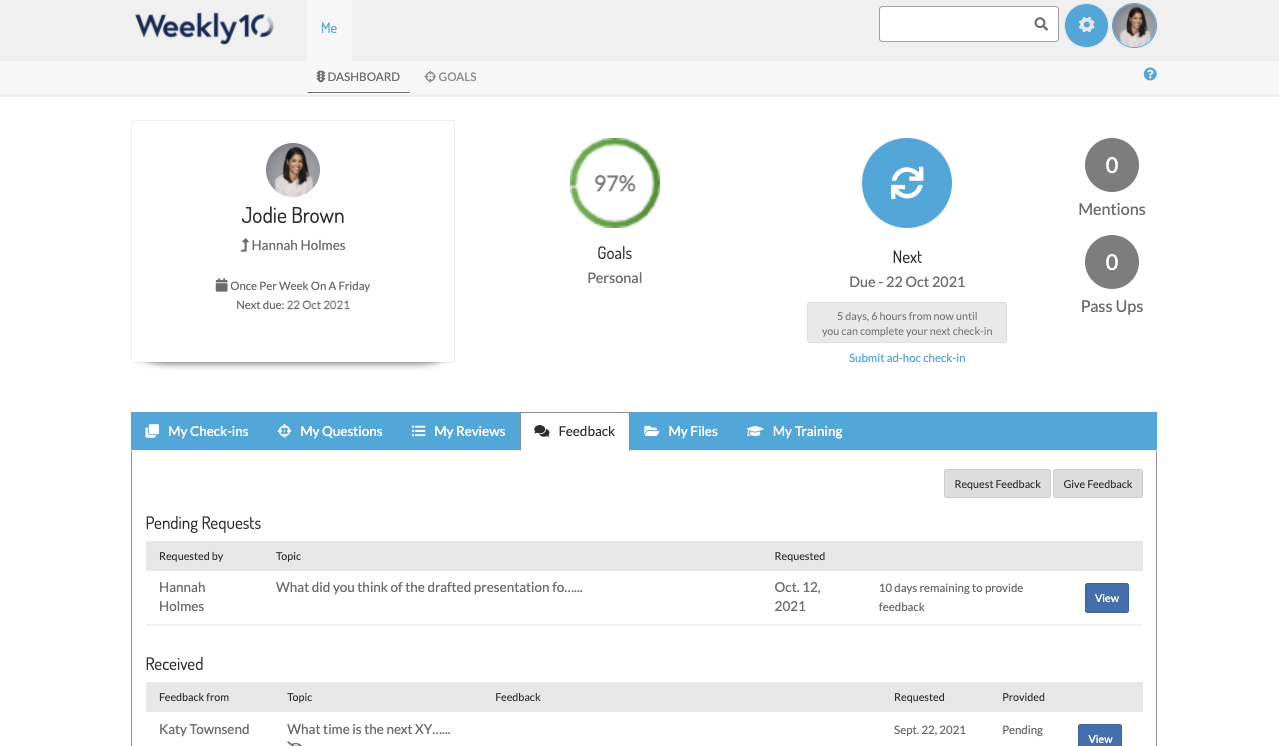Click the Goals crosshair icon in navigation
Viewport: 1279px width, 746px height.
tap(429, 76)
